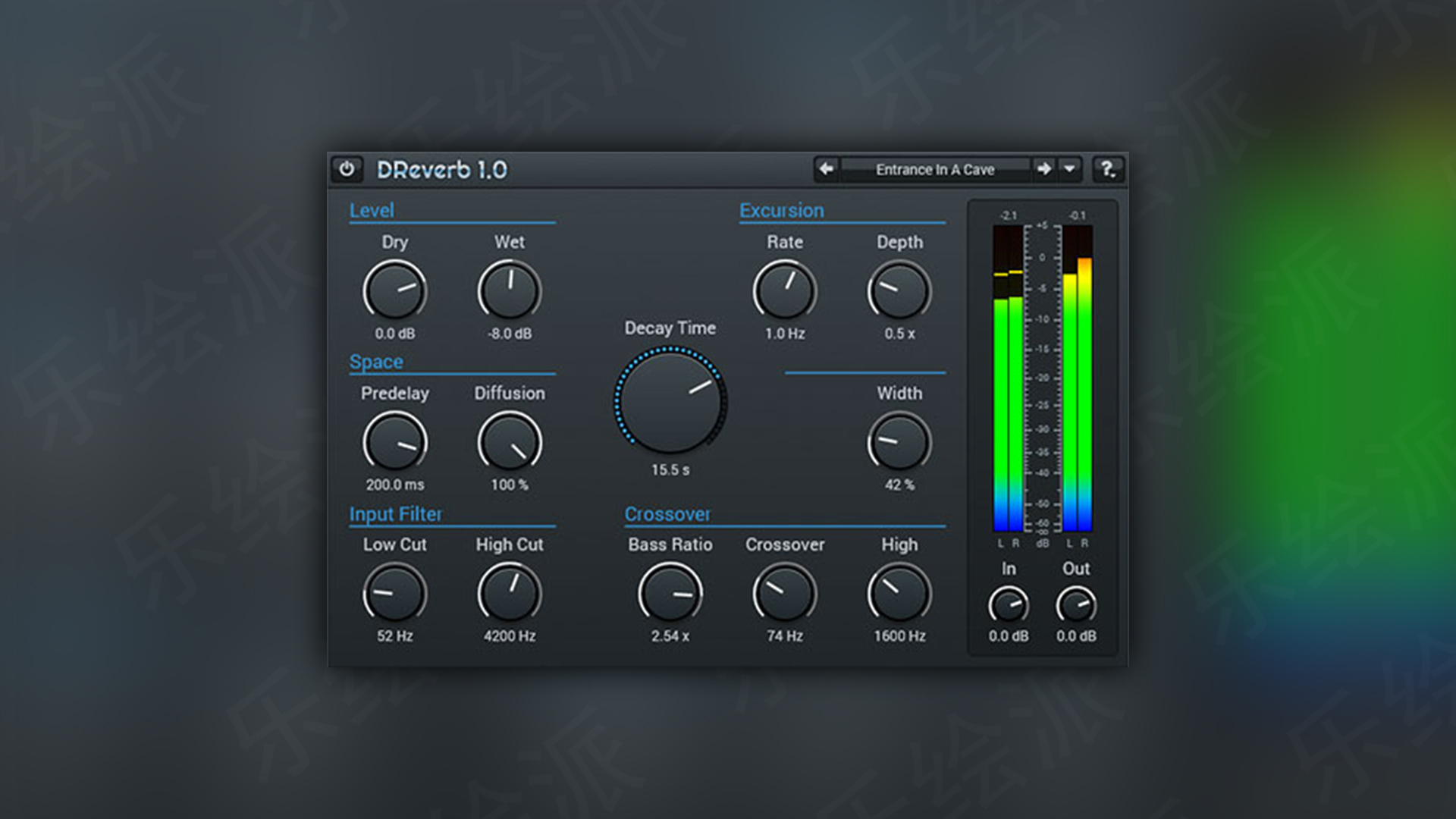Screen dimensions: 1456x819
Task: Click the Out gain knob
Action: pyautogui.click(x=1076, y=605)
